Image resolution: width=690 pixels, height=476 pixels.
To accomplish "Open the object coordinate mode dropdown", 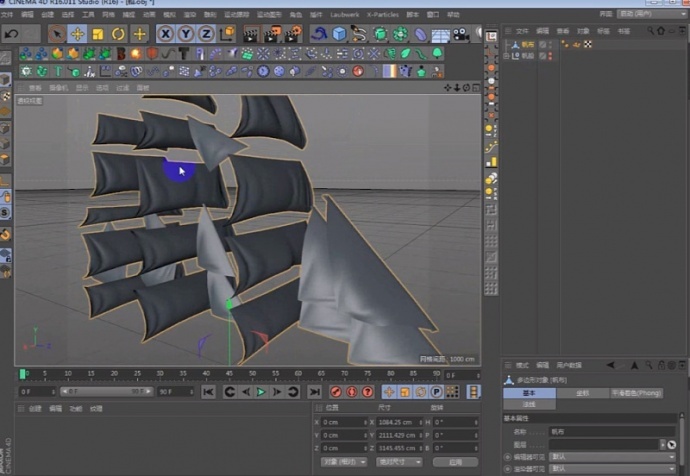I will (342, 462).
